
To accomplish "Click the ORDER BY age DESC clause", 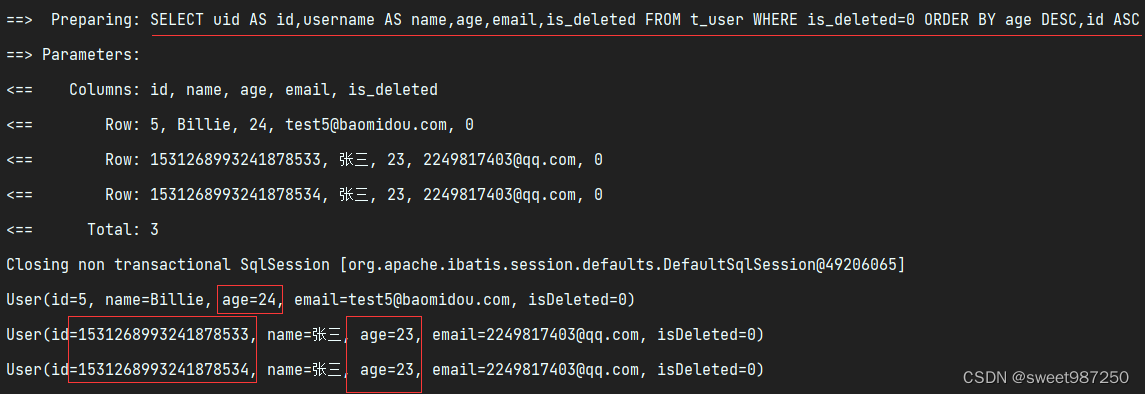I will 1000,20.
